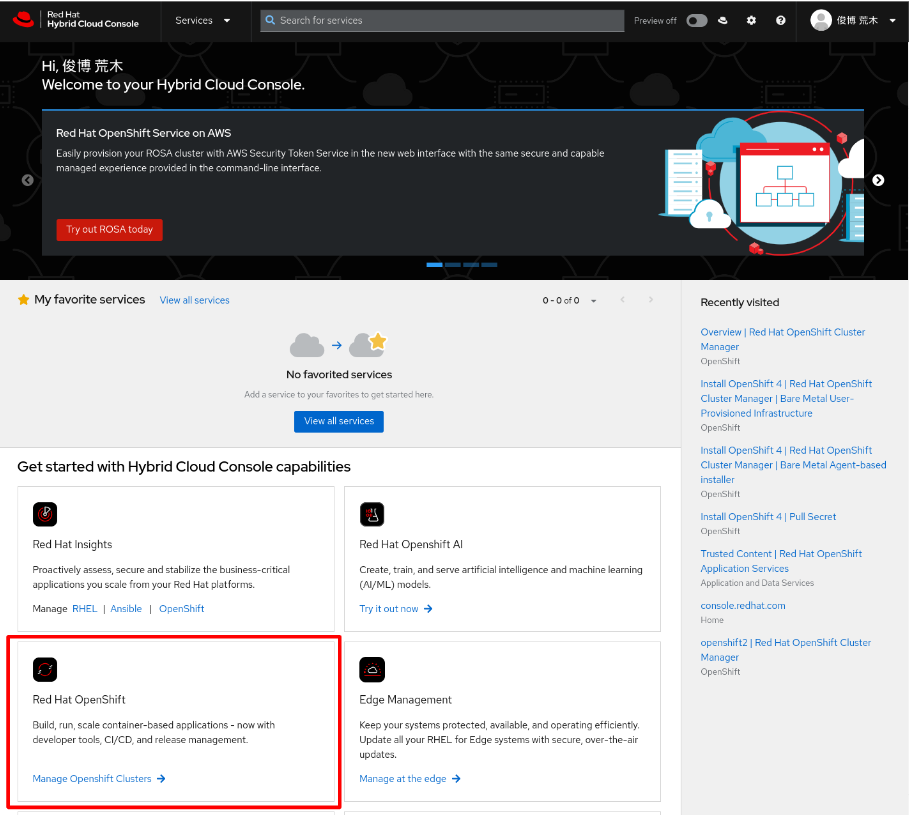909x815 pixels.
Task: Open the Services dropdown menu
Action: click(204, 20)
